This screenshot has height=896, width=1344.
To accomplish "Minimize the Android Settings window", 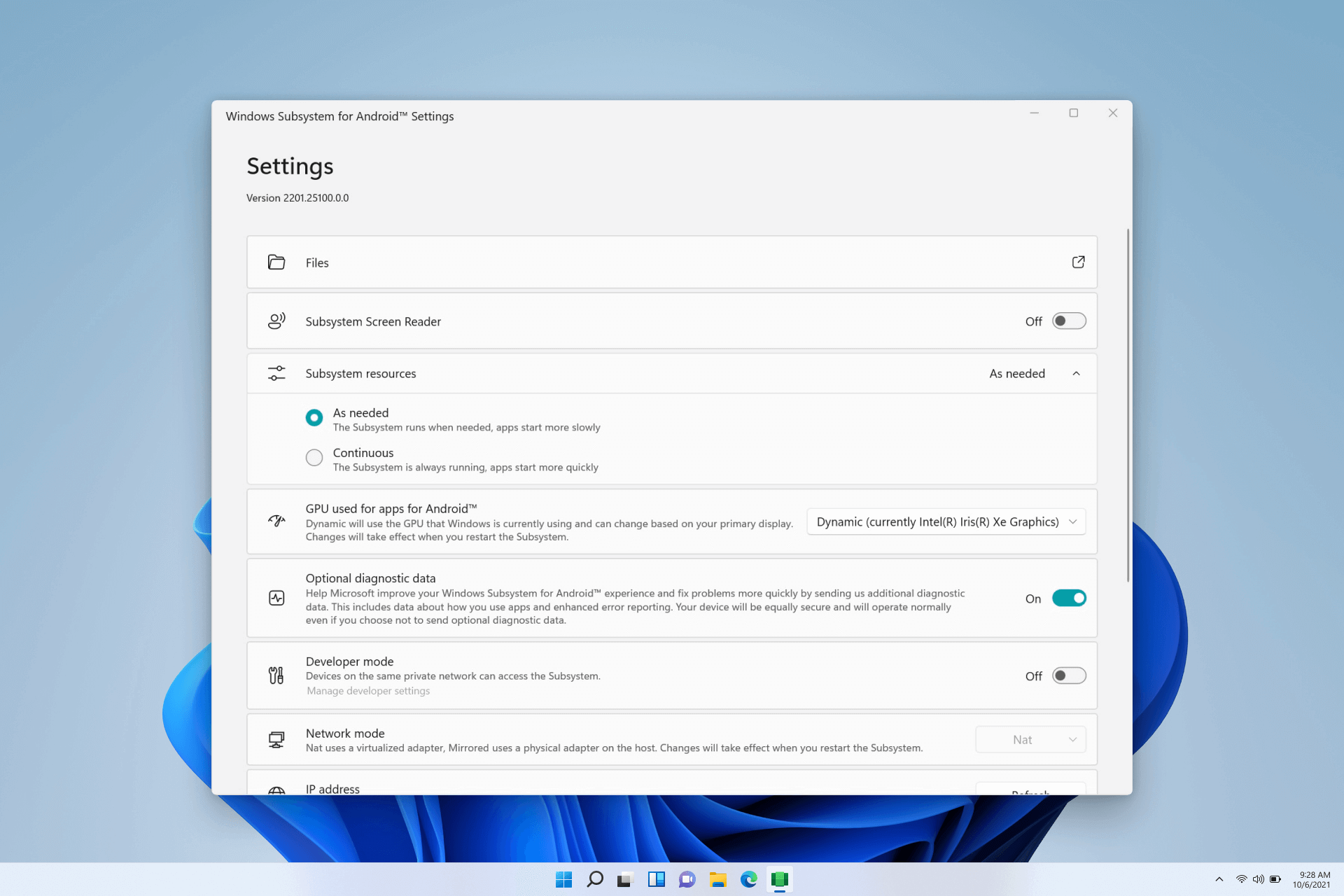I will tap(1034, 113).
